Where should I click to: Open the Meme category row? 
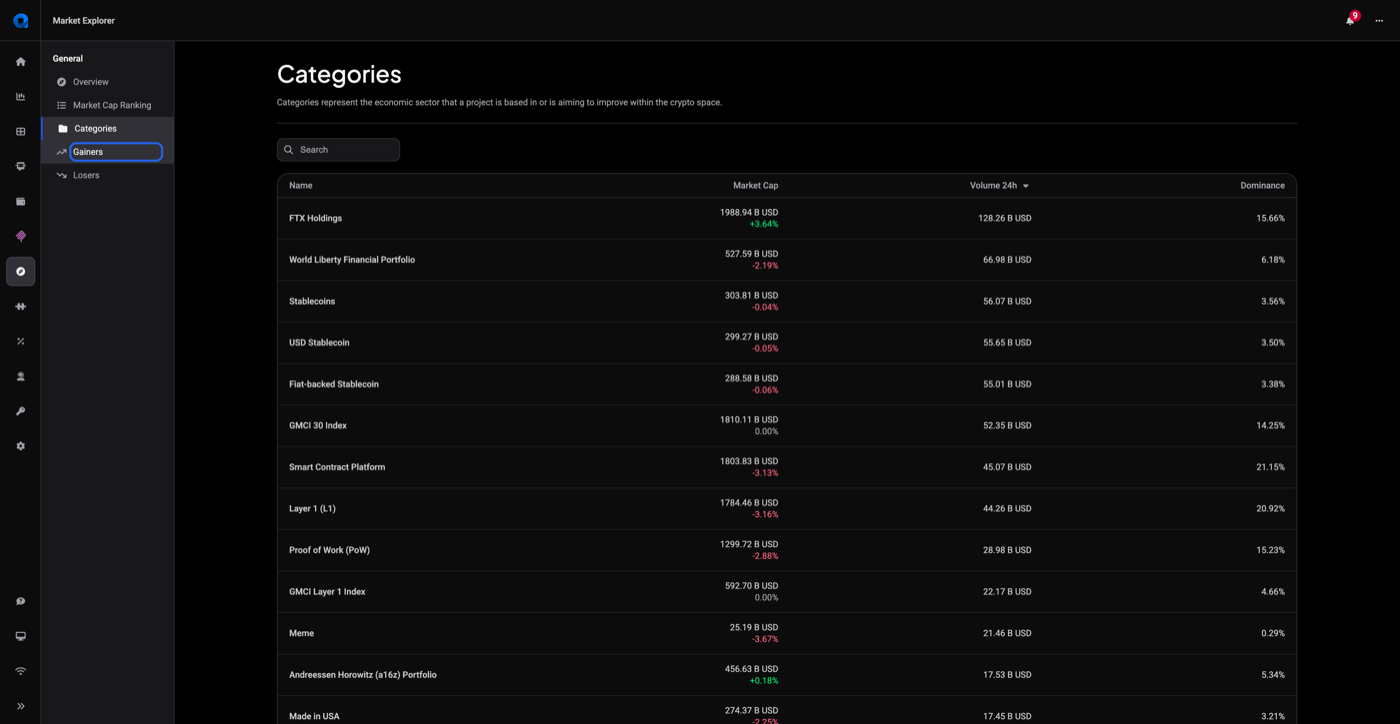pyautogui.click(x=786, y=633)
